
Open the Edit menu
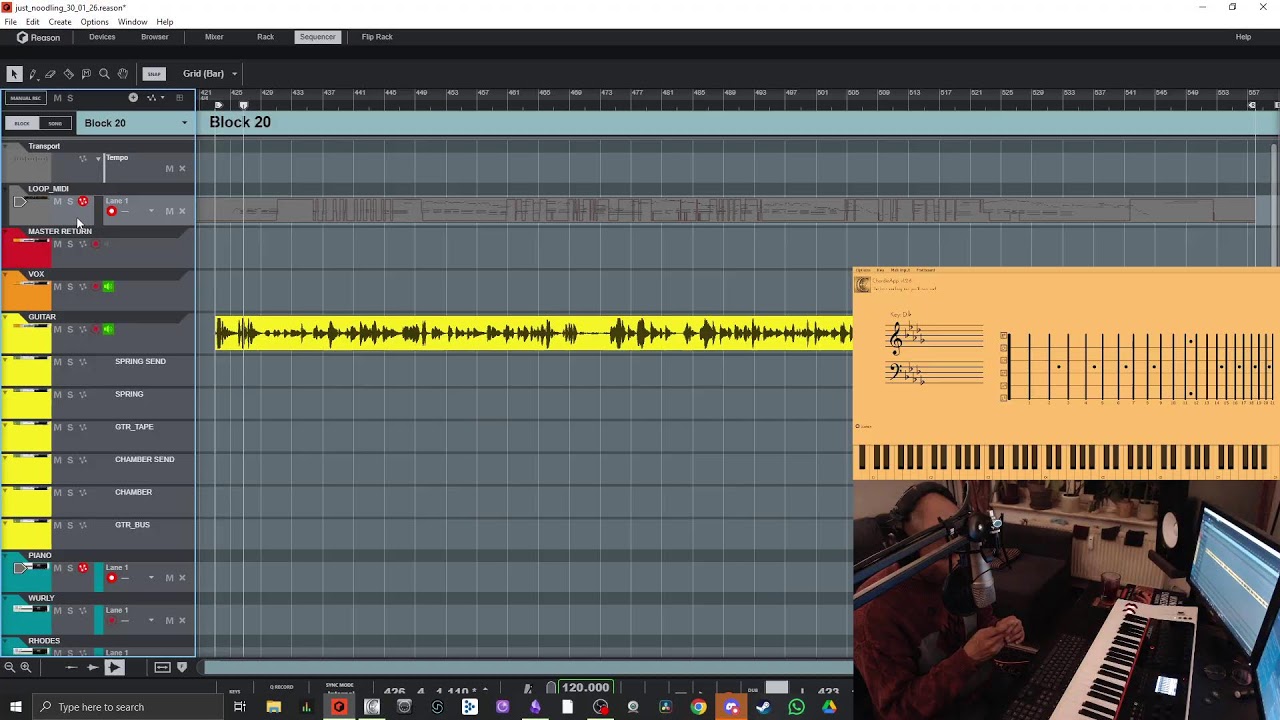coord(33,22)
